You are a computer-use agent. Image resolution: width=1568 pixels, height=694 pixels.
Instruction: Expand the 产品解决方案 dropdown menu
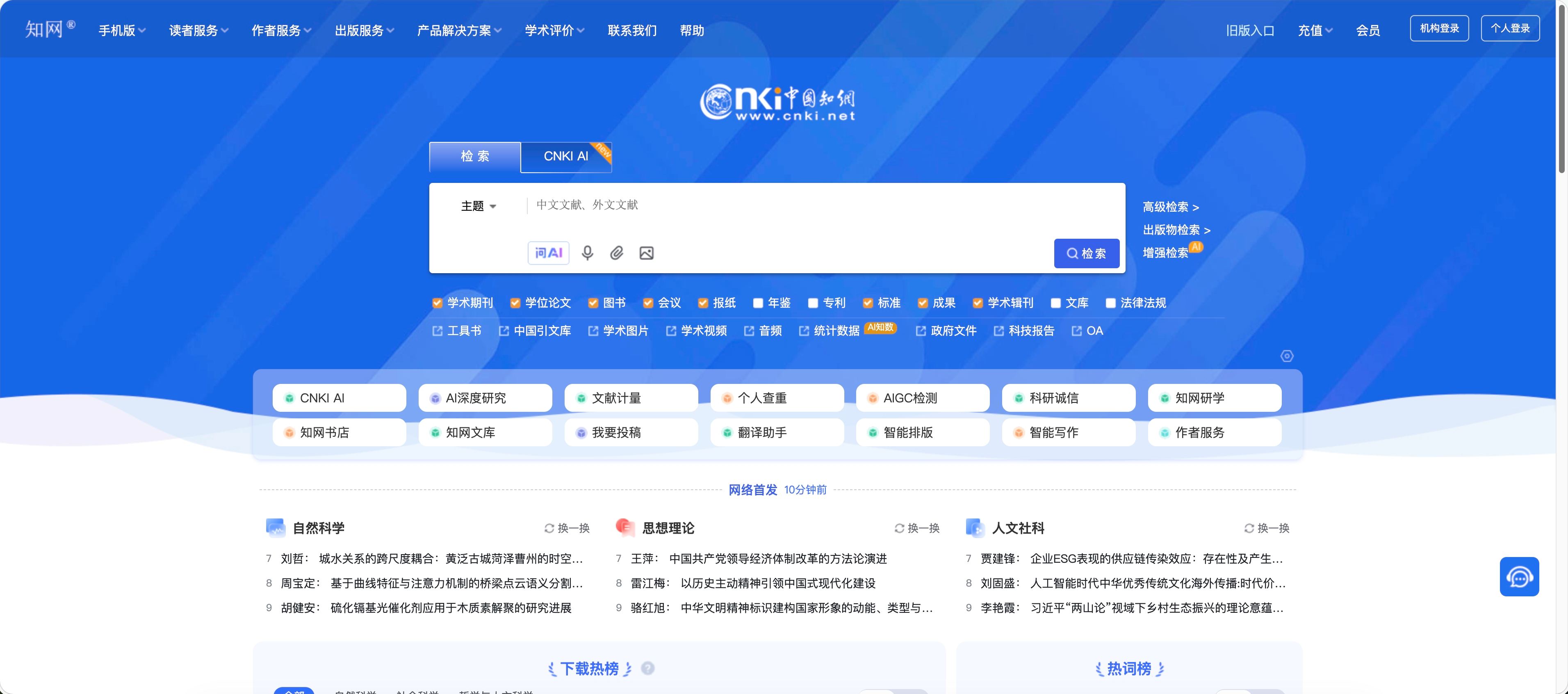[x=459, y=30]
